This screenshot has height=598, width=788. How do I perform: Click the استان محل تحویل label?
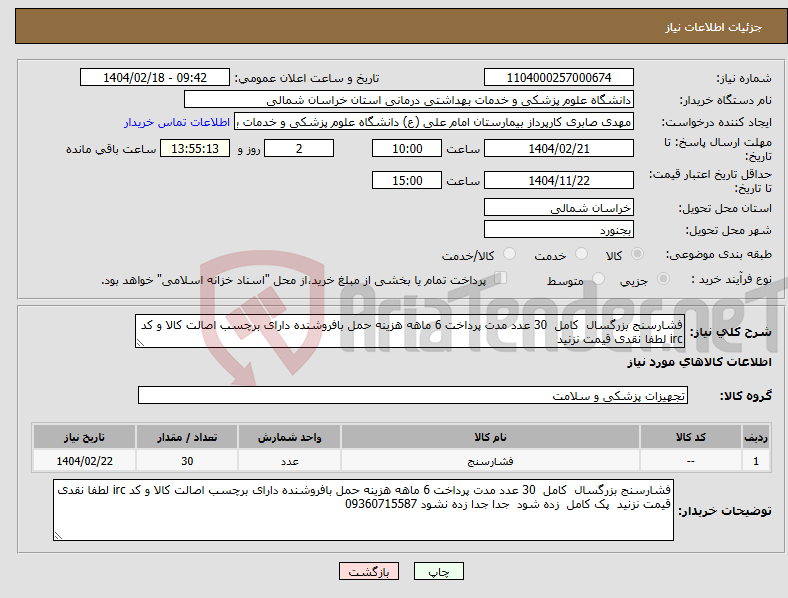(x=725, y=208)
